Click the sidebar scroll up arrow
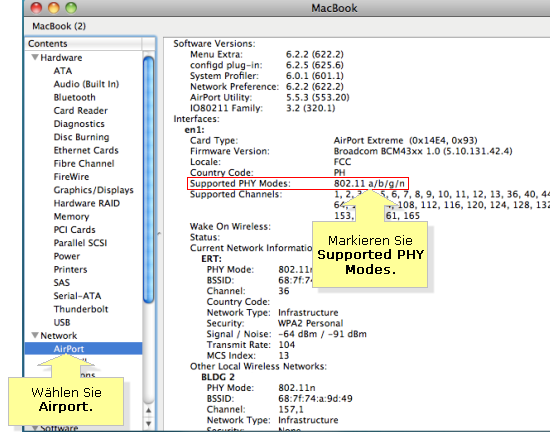550x434 pixels. [x=149, y=410]
